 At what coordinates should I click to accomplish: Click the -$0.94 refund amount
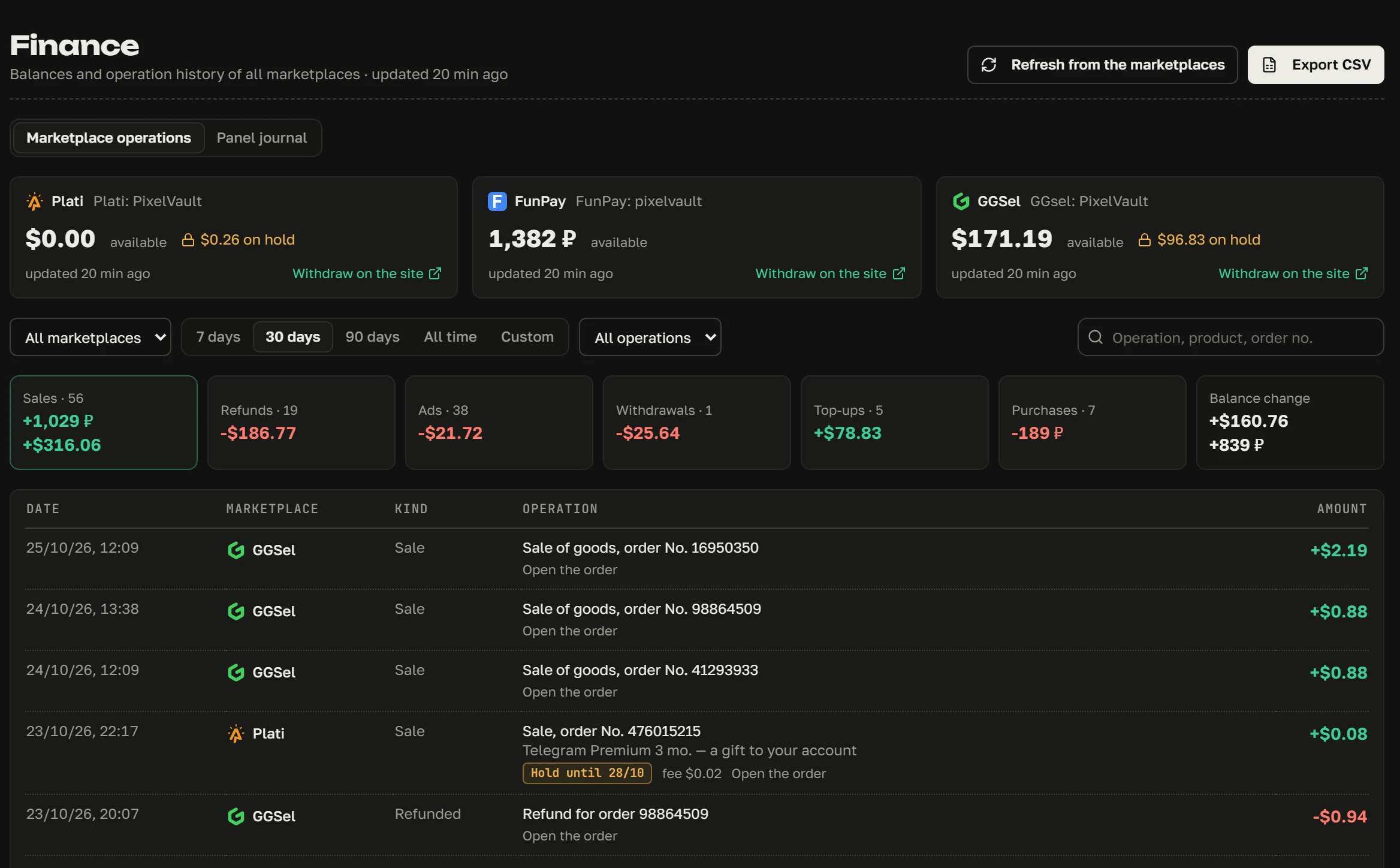coord(1340,816)
